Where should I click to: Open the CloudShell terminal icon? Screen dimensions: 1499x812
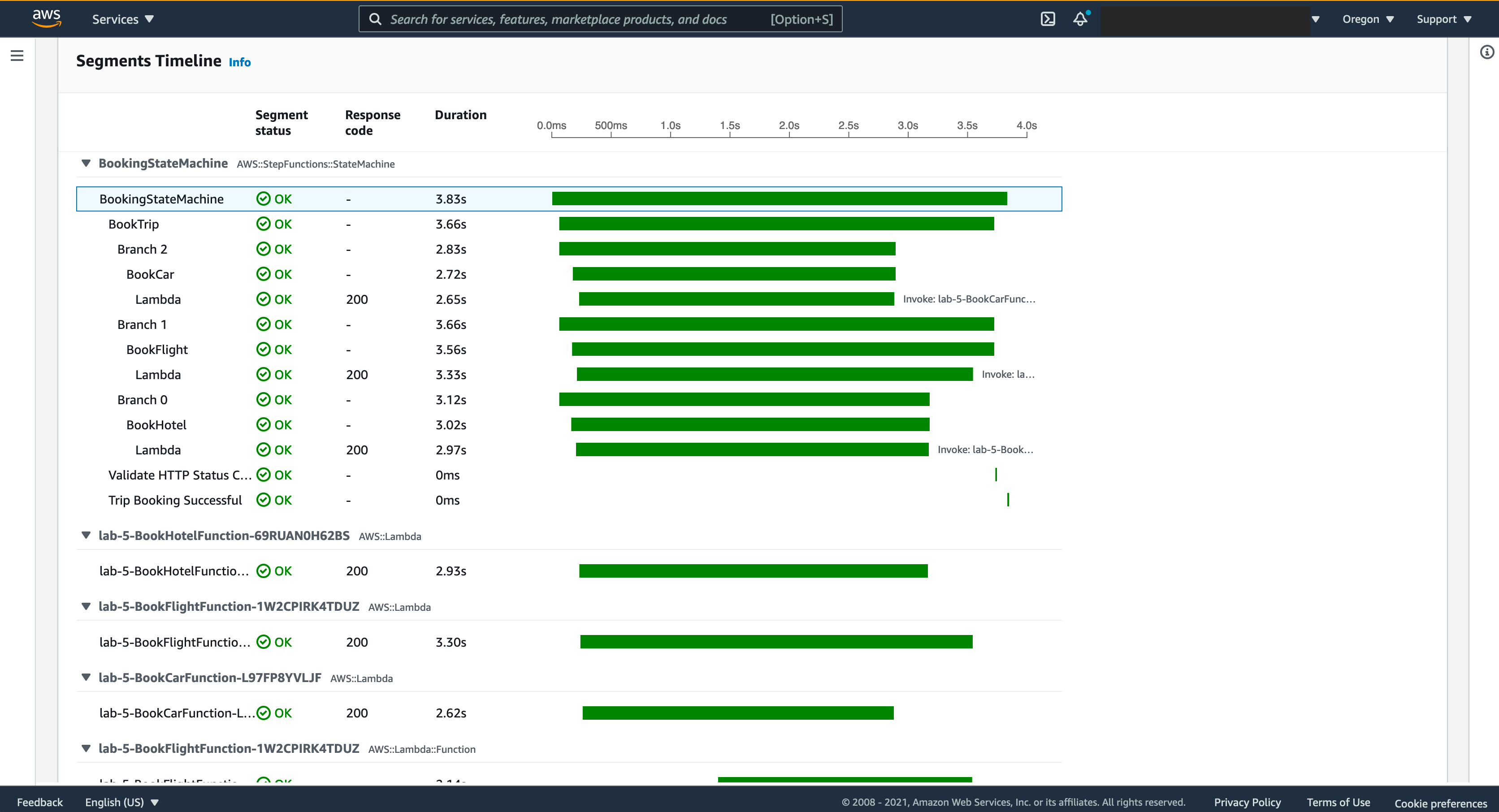tap(1048, 19)
